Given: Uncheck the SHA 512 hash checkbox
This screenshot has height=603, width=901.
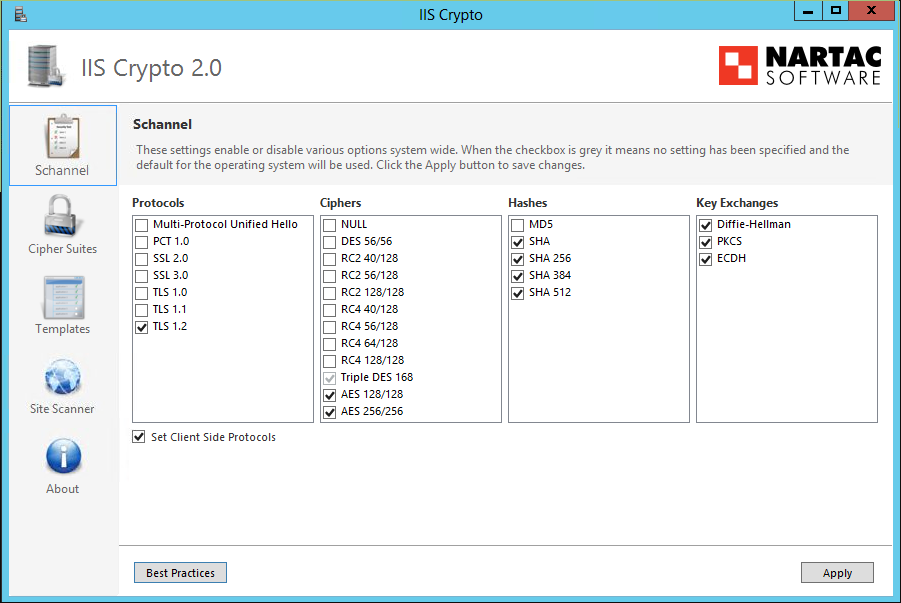Looking at the screenshot, I should click(518, 293).
